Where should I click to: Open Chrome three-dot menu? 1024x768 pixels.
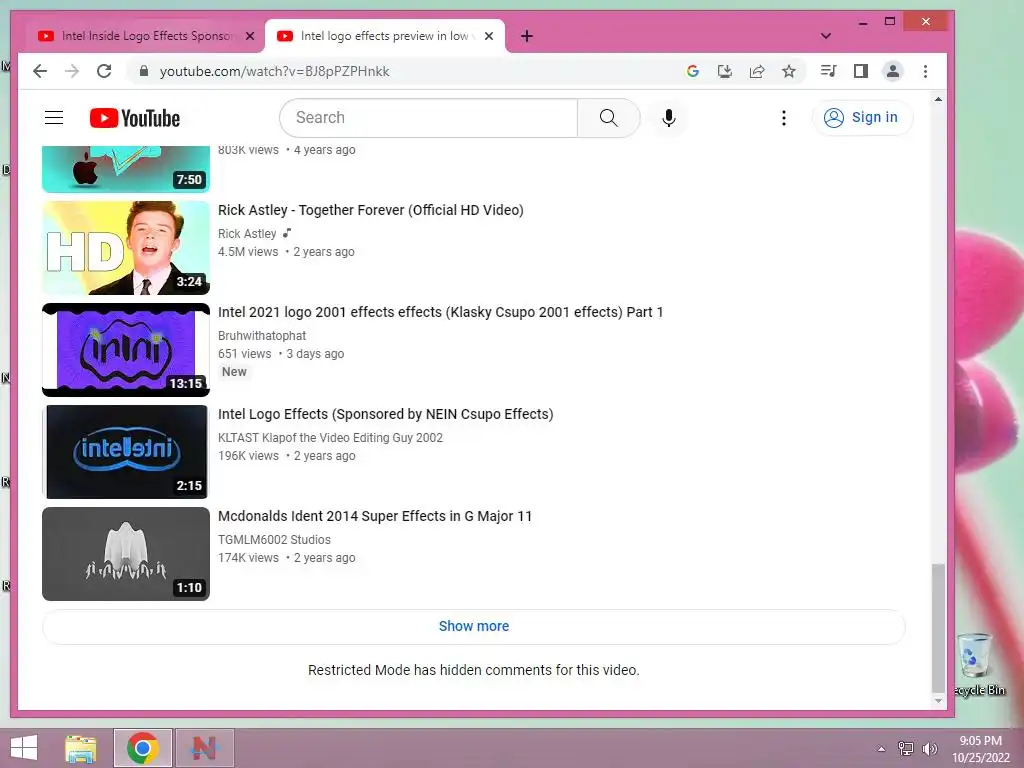[x=925, y=71]
